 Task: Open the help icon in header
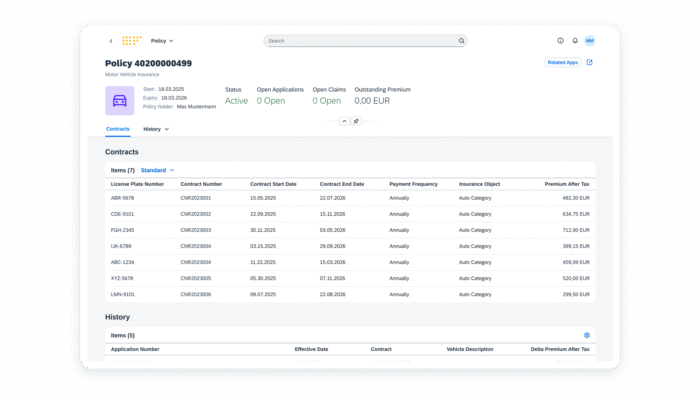[x=560, y=41]
